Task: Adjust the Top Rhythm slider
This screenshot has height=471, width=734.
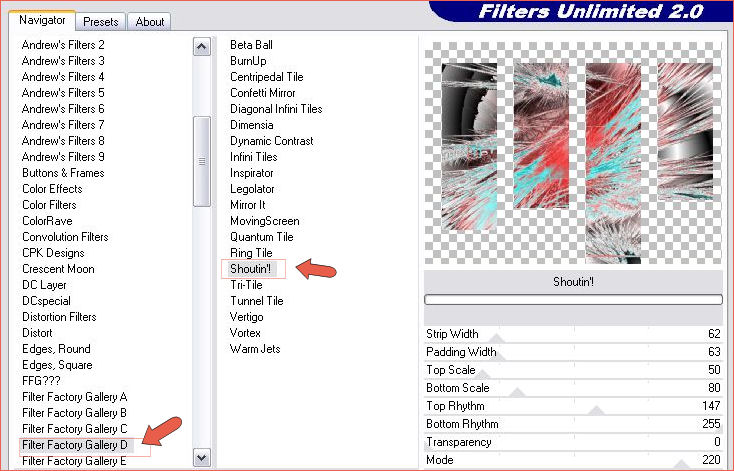Action: click(x=573, y=406)
